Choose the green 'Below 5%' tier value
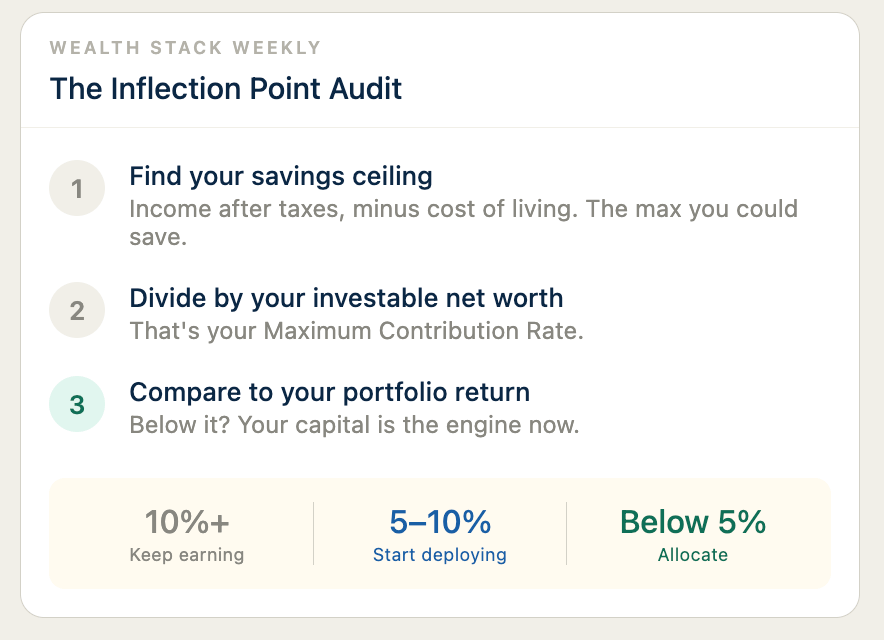Viewport: 884px width, 640px height. pos(693,522)
